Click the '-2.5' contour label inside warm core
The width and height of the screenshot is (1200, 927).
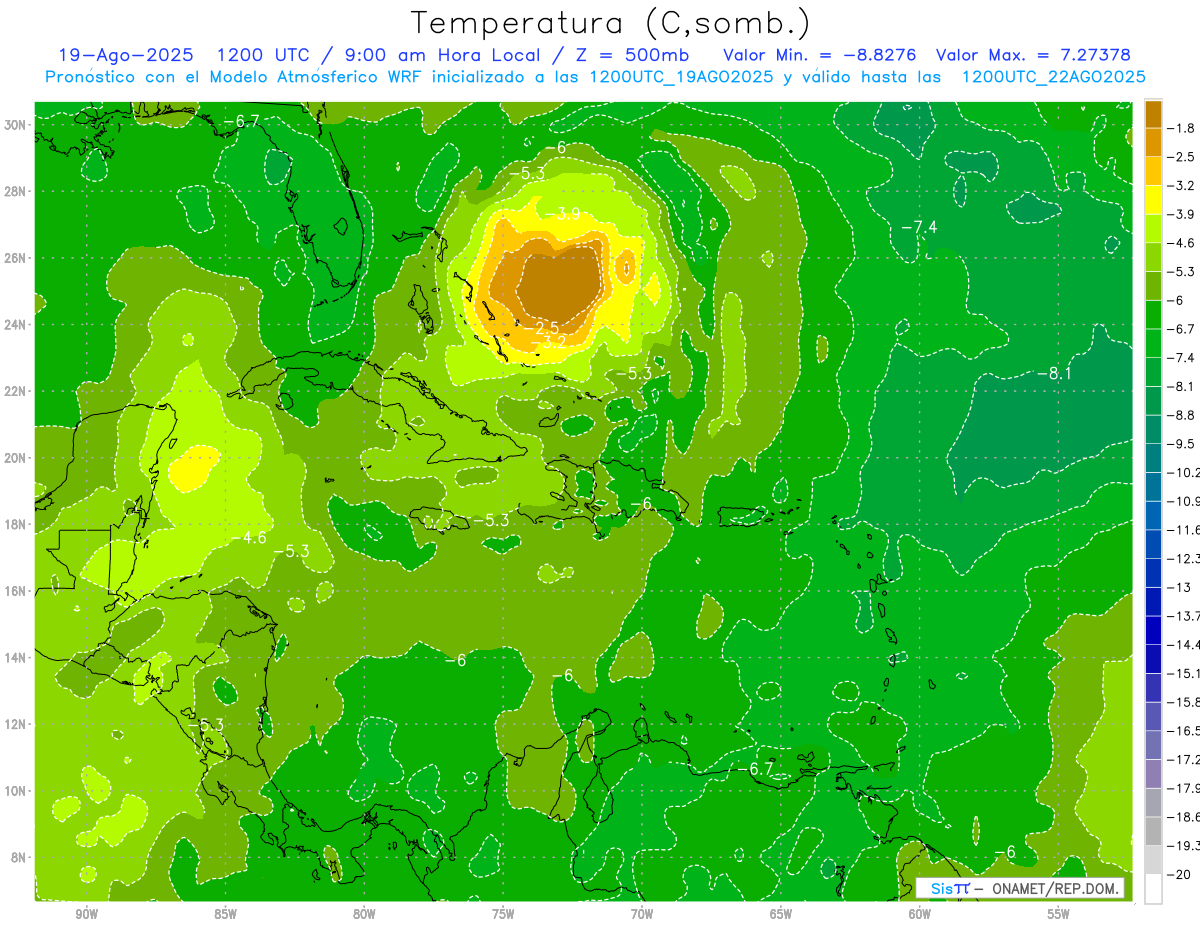coord(541,327)
